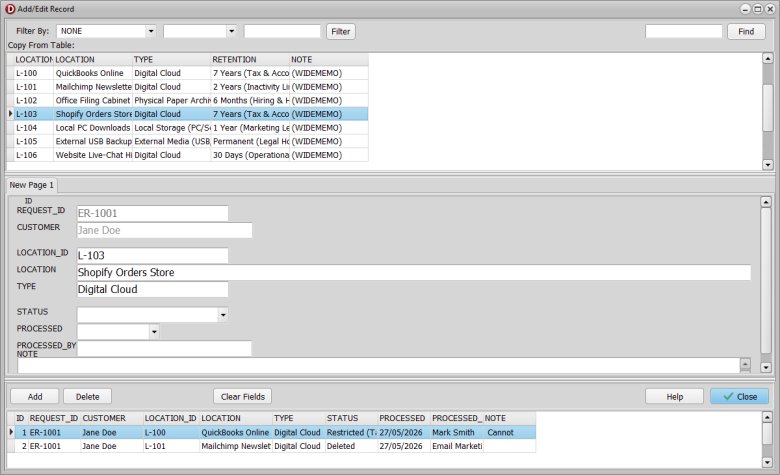Click the CUSTOMER column header in records grid

111,418
